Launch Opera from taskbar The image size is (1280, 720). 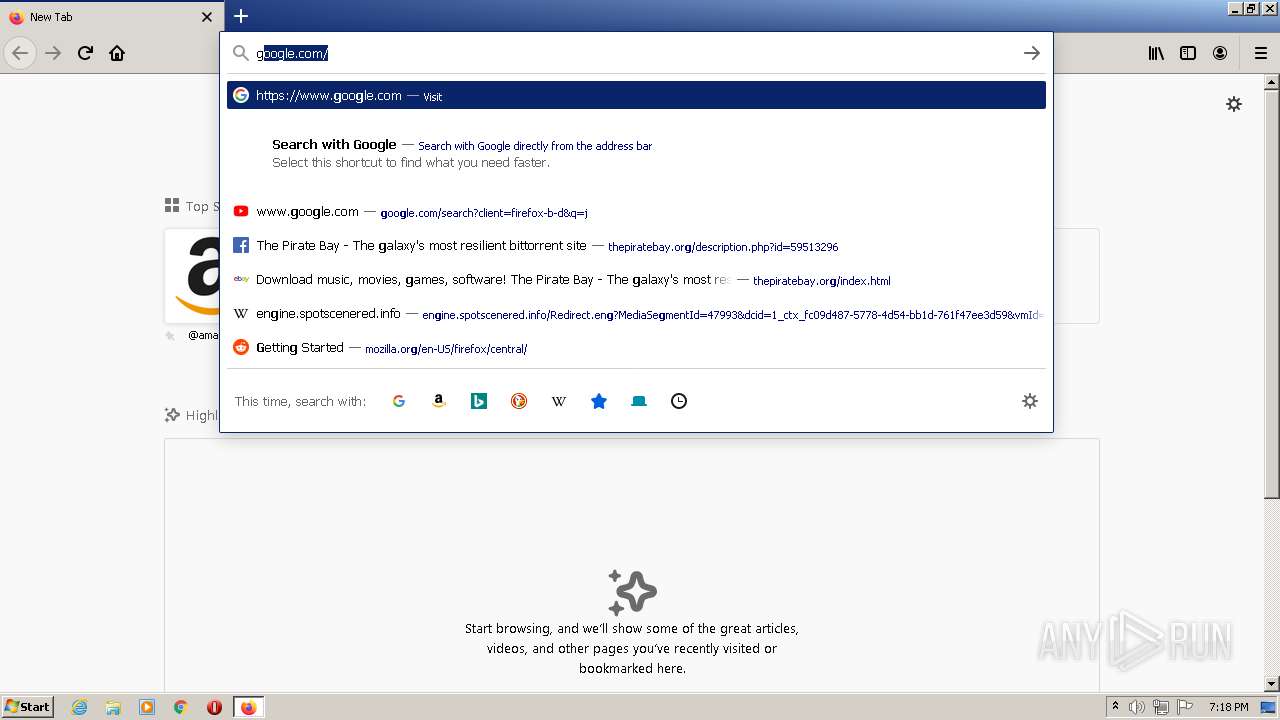214,707
